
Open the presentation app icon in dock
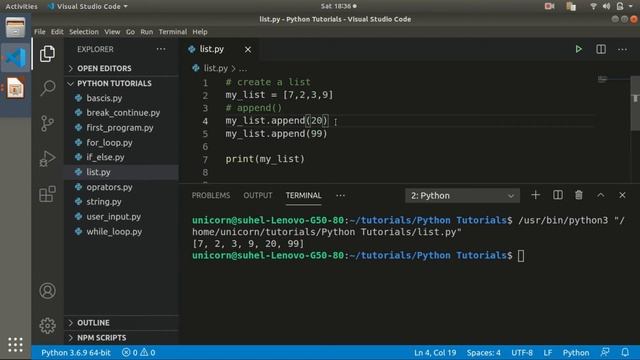[x=15, y=88]
